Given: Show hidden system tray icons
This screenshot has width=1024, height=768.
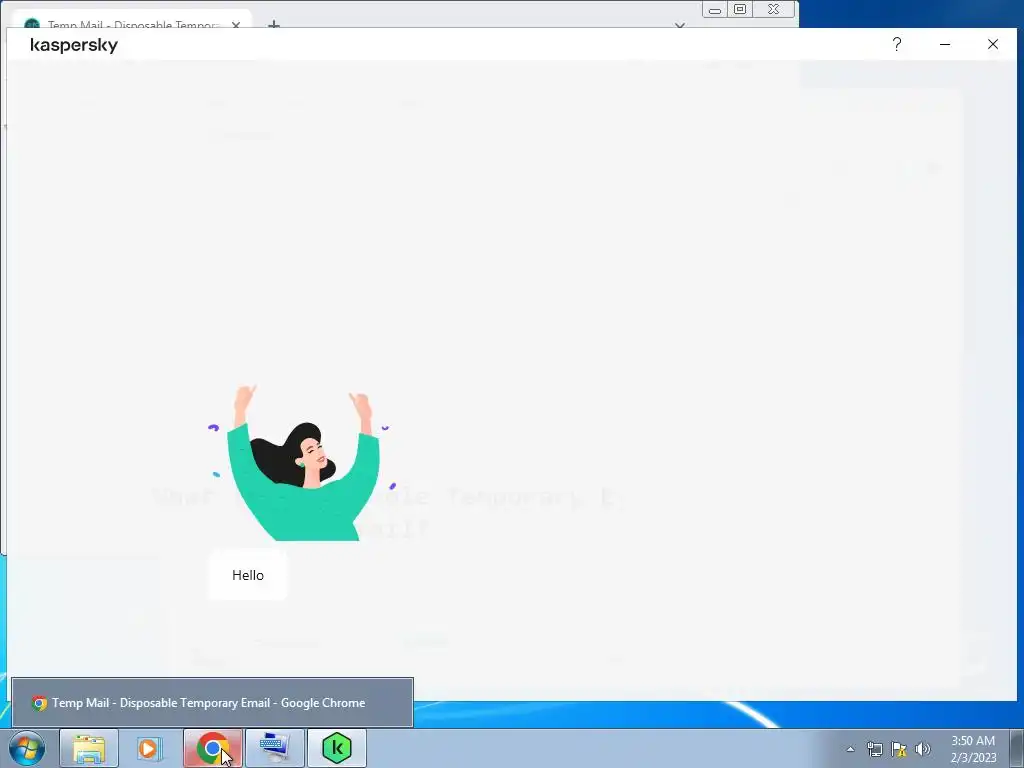Looking at the screenshot, I should [x=850, y=749].
